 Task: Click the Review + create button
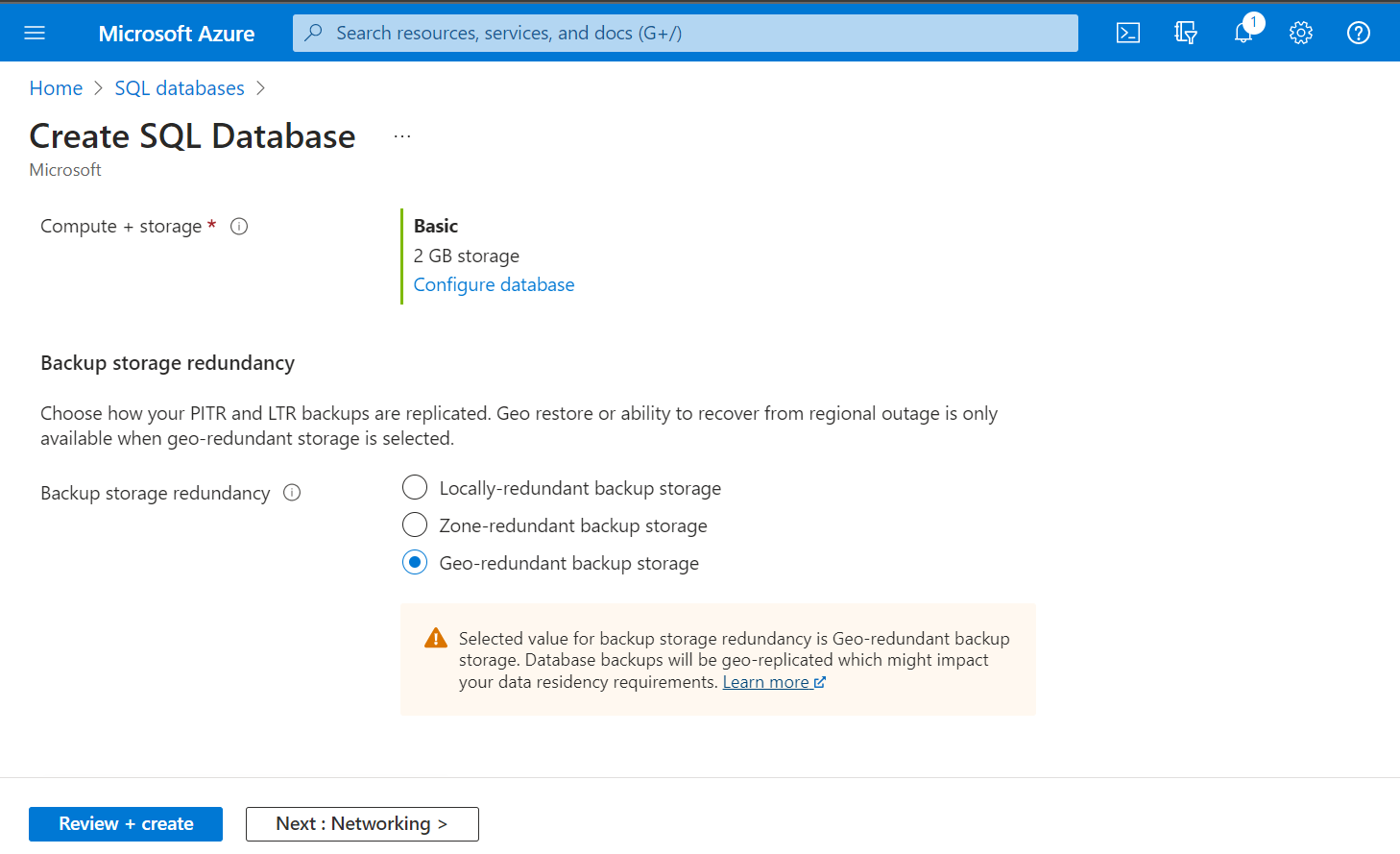point(126,824)
